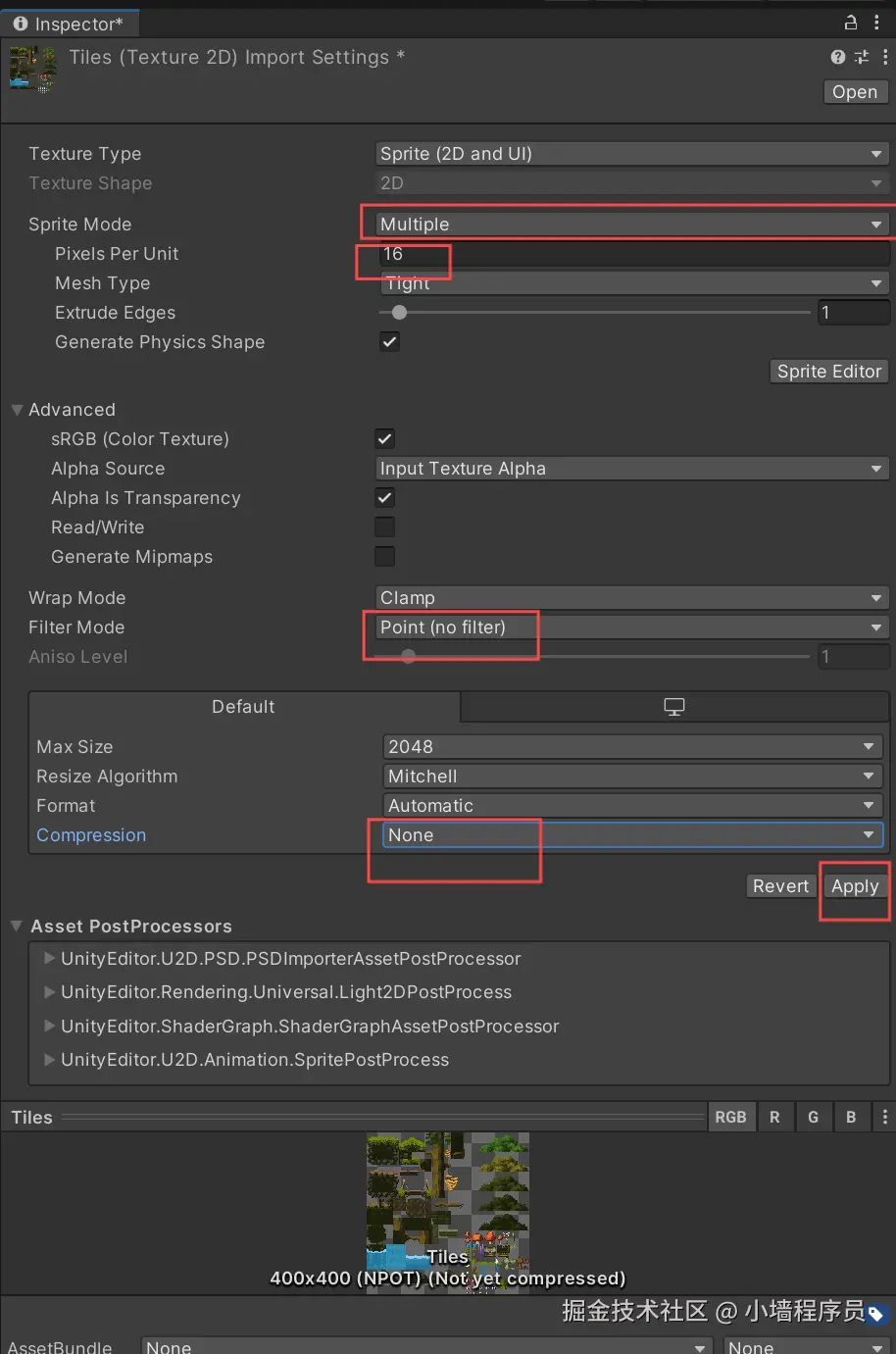Open Wrap Mode dropdown
This screenshot has height=1354, width=896.
(632, 598)
